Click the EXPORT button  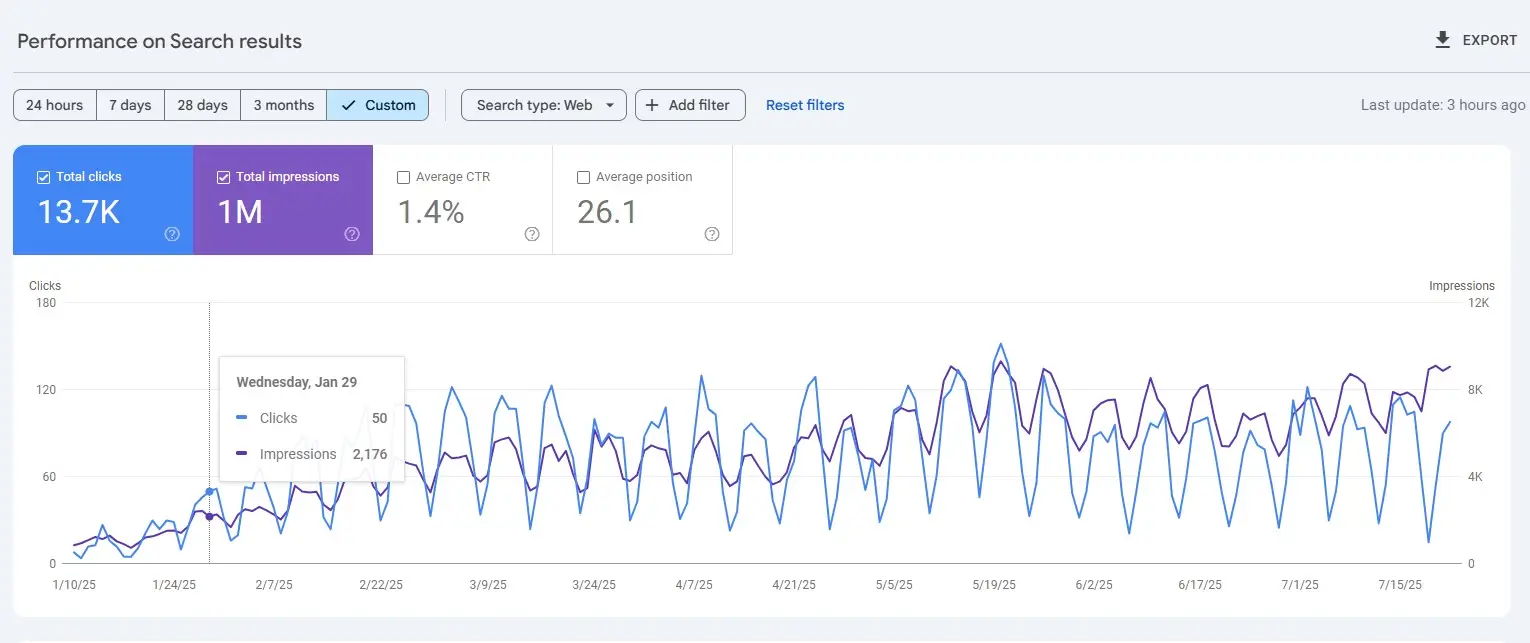coord(1487,40)
